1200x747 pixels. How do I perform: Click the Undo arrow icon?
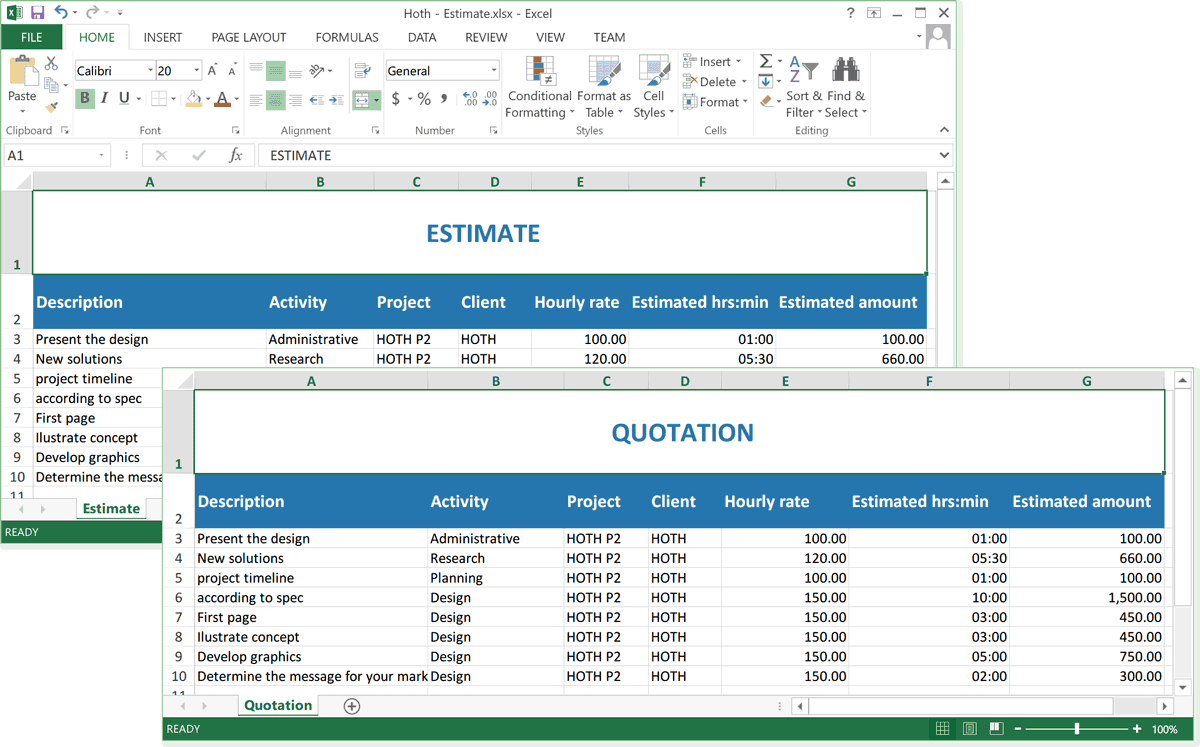point(62,13)
